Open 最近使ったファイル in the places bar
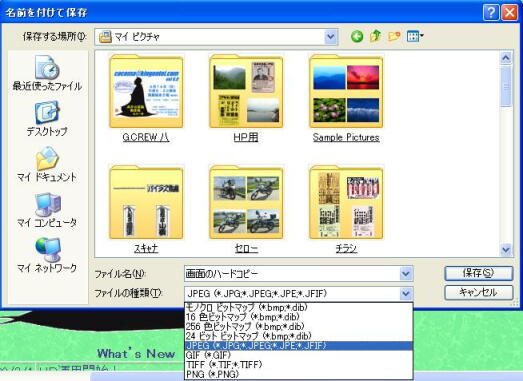The height and width of the screenshot is (381, 523). tap(47, 73)
